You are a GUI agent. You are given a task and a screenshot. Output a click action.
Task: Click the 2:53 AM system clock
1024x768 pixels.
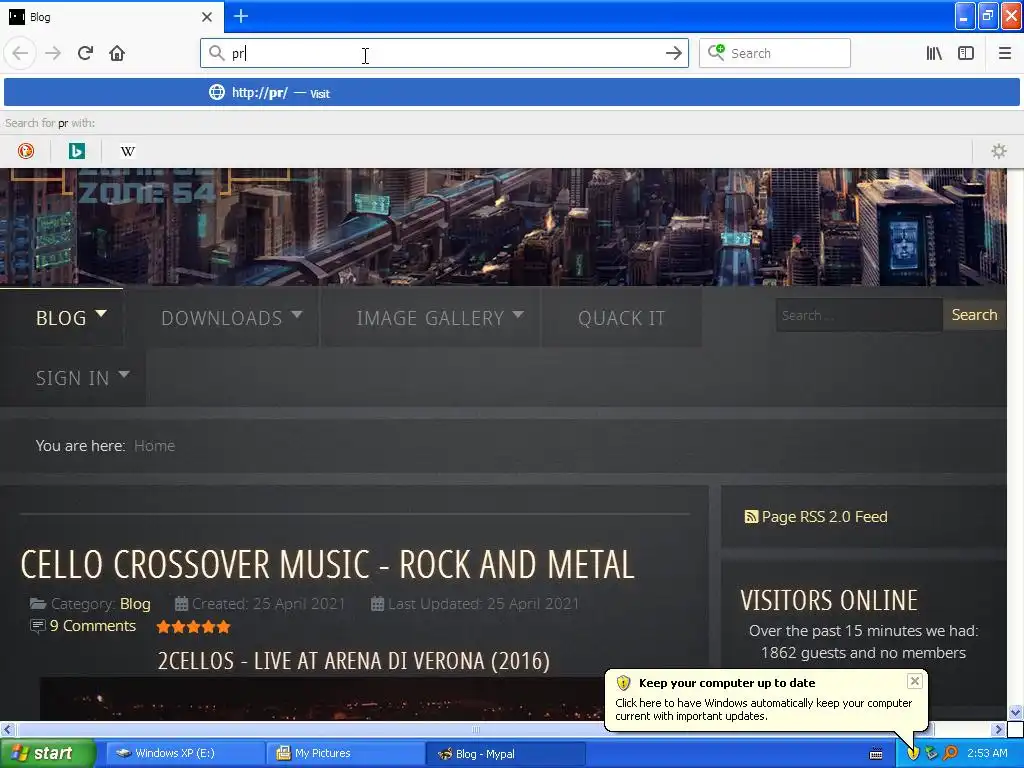click(987, 753)
